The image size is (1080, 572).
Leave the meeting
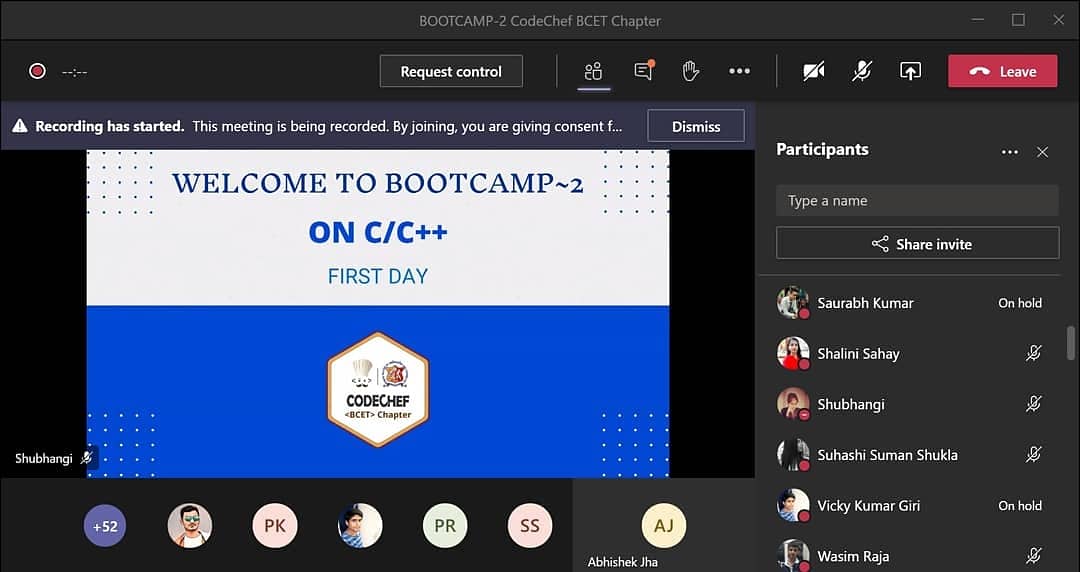1002,72
